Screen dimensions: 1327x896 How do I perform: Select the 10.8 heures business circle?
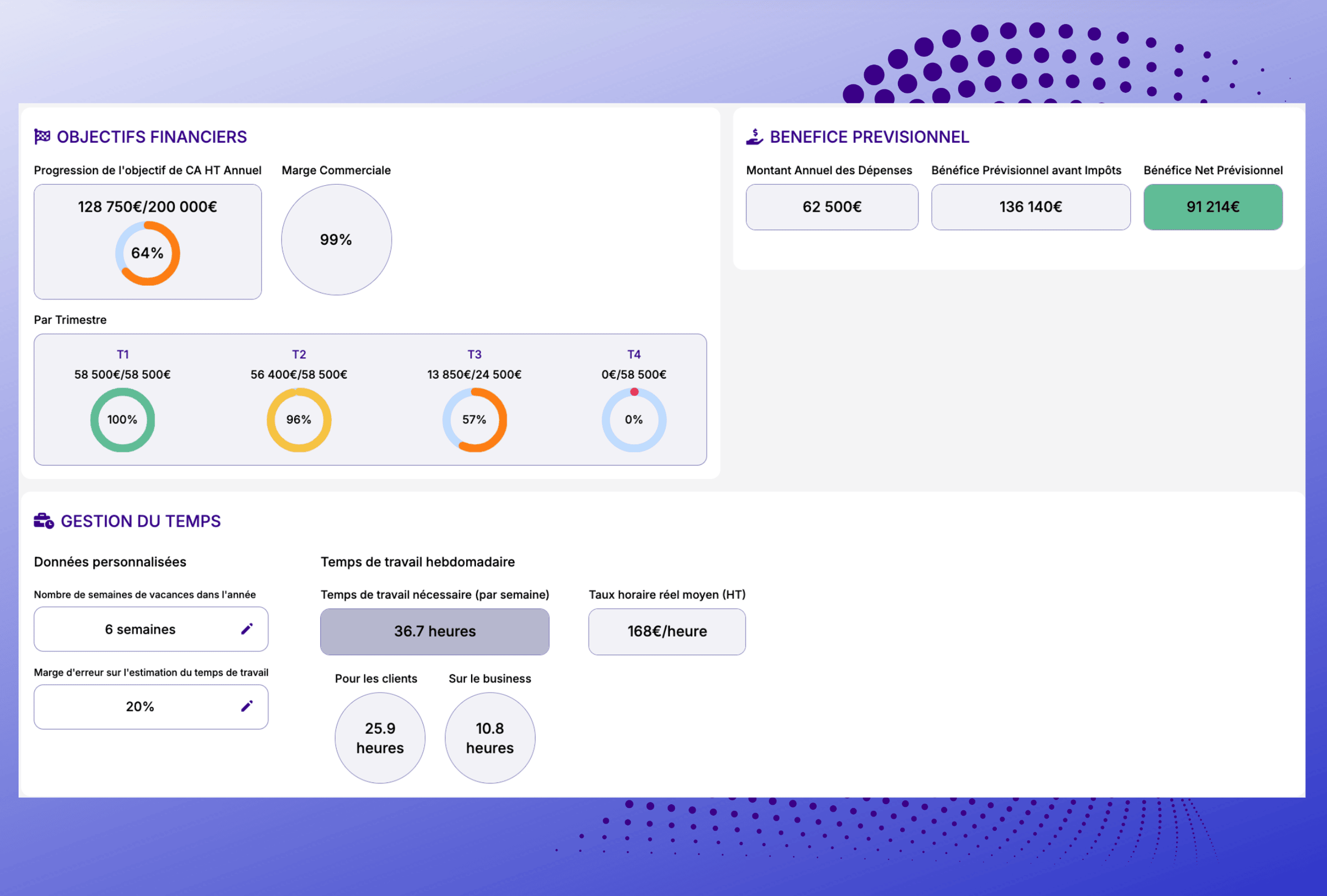[490, 738]
